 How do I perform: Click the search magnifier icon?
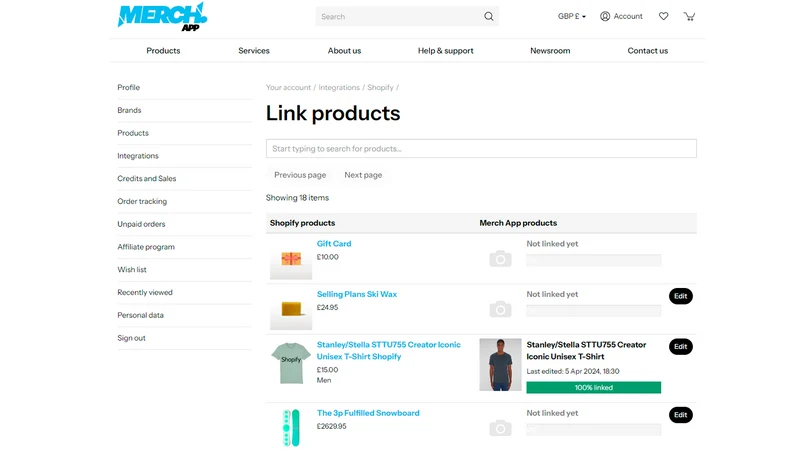coord(488,16)
